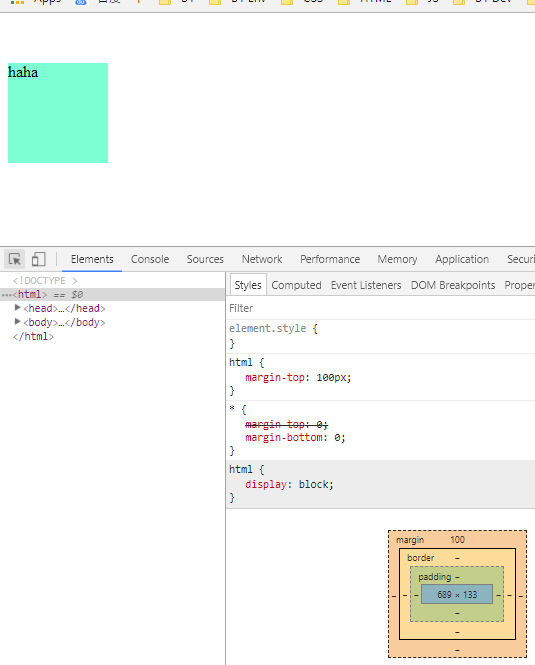This screenshot has width=535, height=665.
Task: Toggle the device toolbar icon
Action: [x=38, y=259]
